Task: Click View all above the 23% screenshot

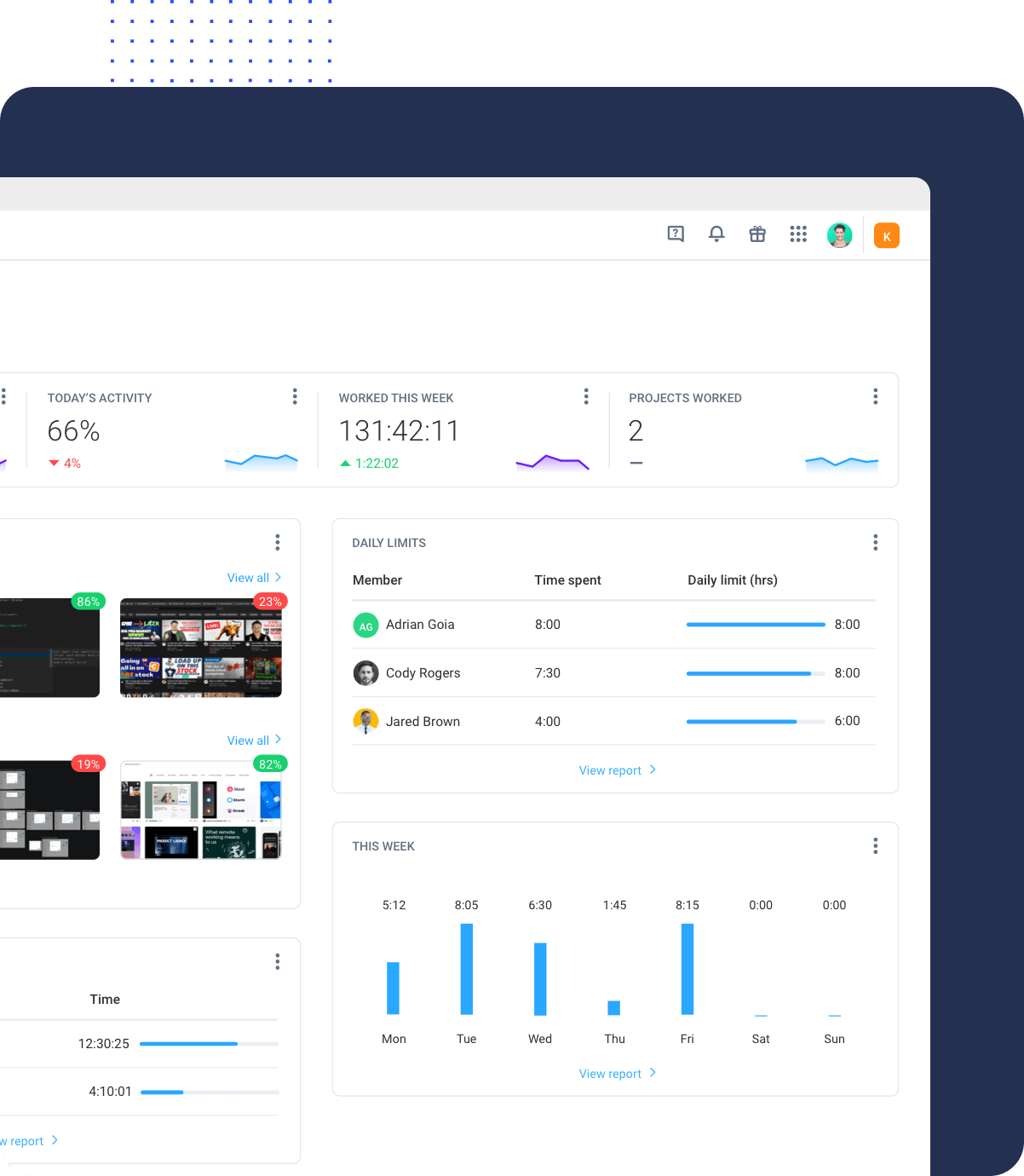Action: coord(254,578)
